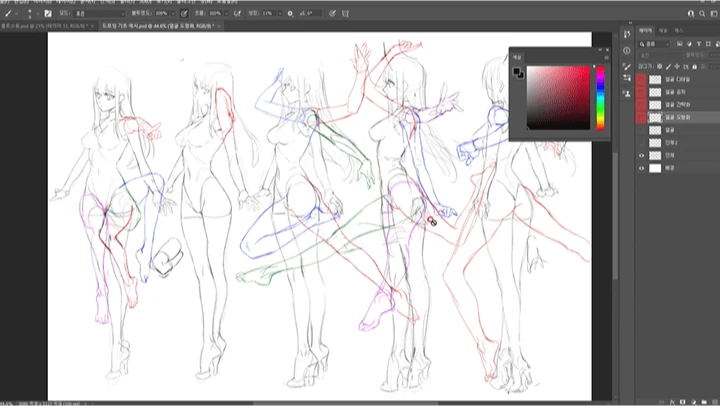The image size is (720, 406).
Task: Expand the flow 100% dropdown arrow
Action: click(226, 13)
